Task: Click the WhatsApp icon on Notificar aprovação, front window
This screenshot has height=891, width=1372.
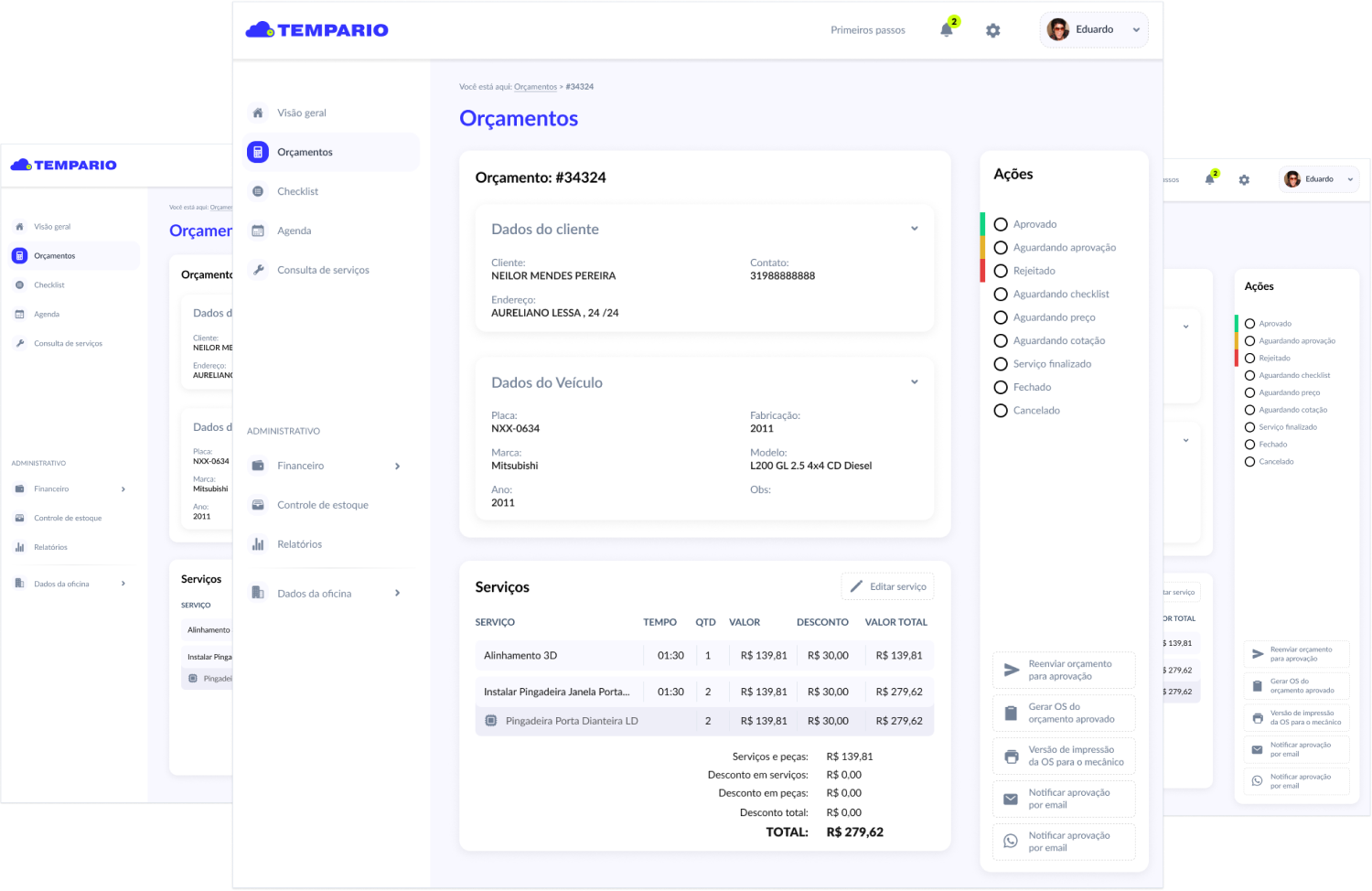Action: pyautogui.click(x=1011, y=842)
